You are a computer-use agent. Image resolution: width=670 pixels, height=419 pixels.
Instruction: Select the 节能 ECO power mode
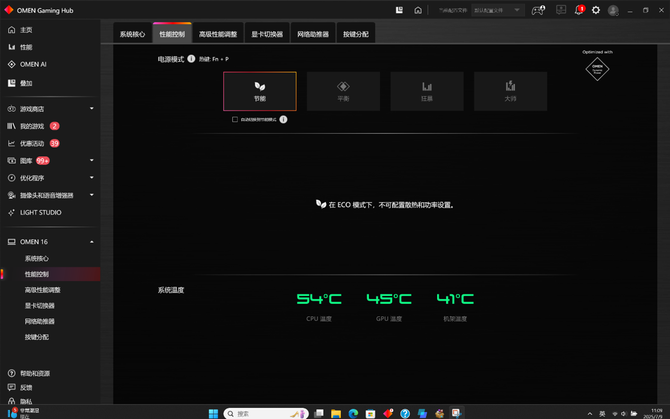pos(260,91)
